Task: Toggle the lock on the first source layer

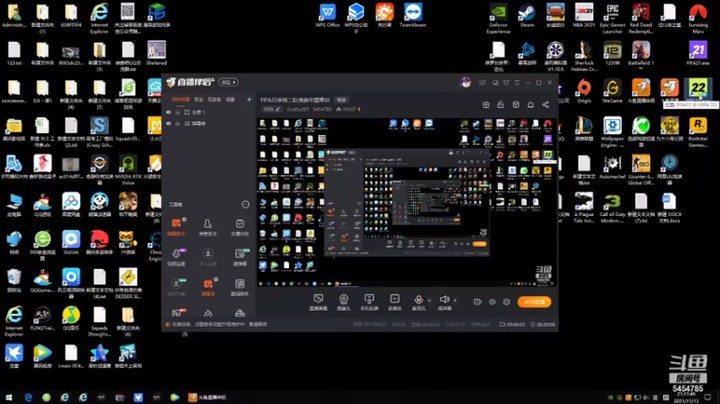Action: (x=178, y=112)
